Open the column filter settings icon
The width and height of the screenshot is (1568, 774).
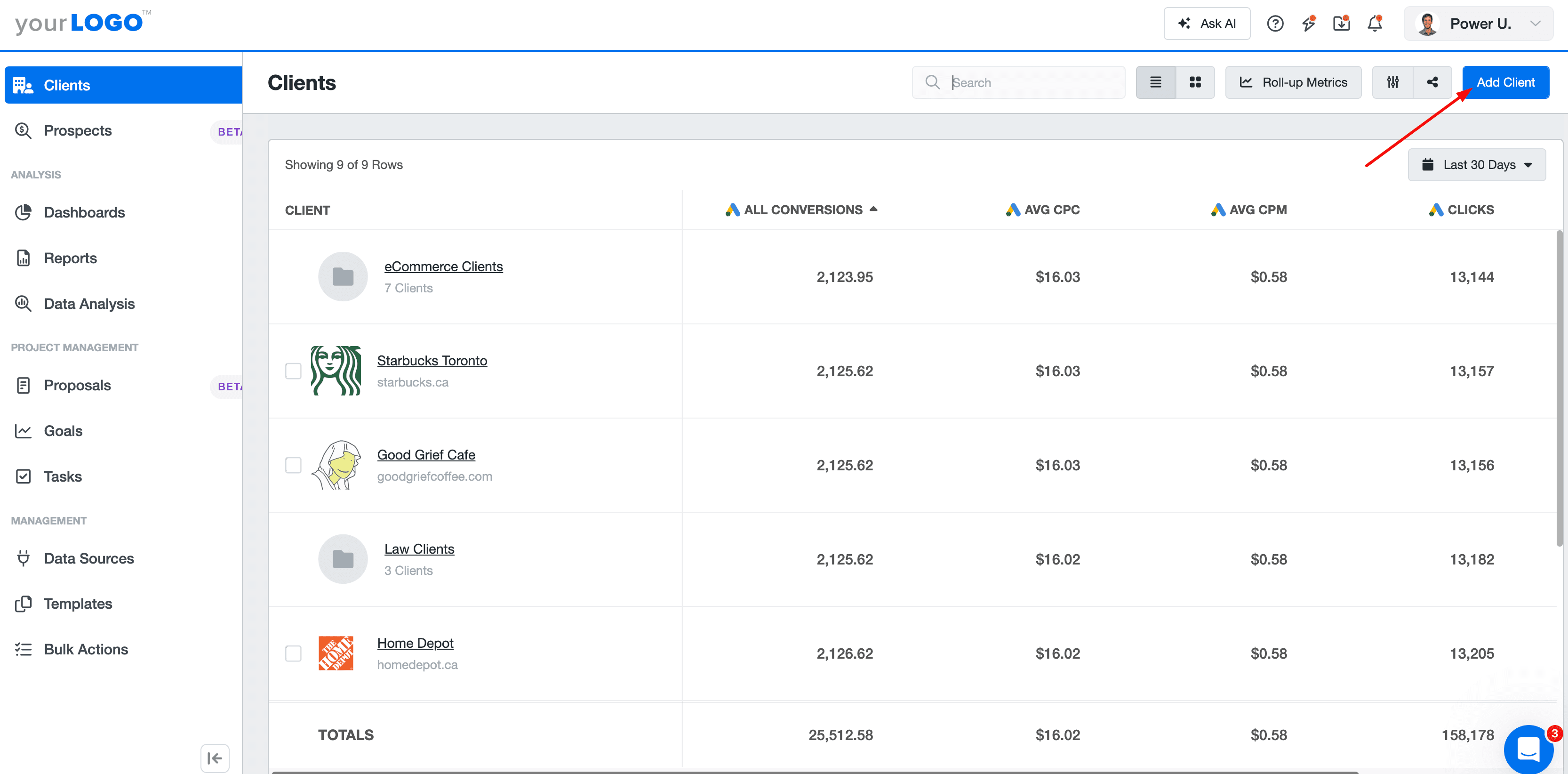(x=1392, y=81)
